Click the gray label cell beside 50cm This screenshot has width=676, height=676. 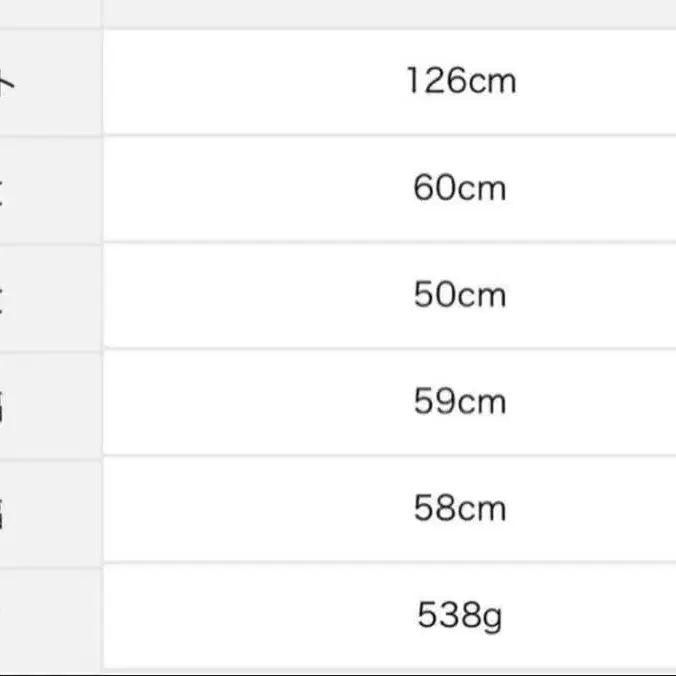[50, 295]
